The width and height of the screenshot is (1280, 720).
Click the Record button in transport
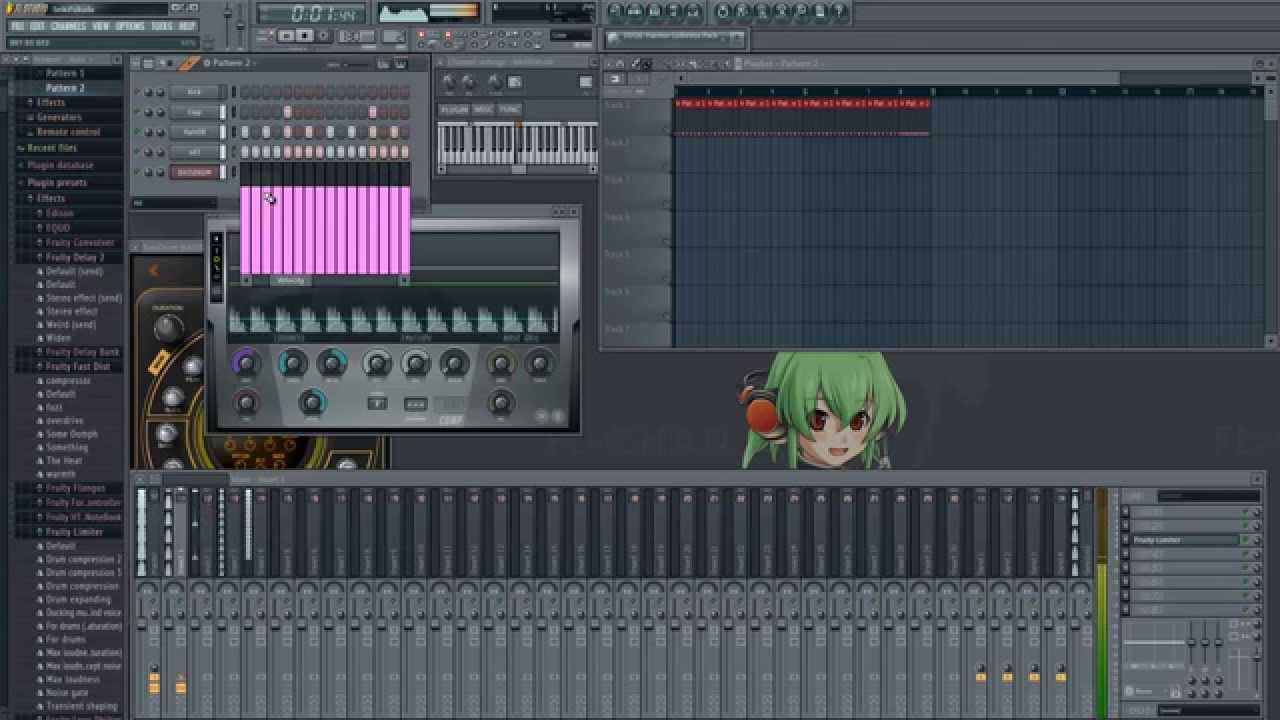pos(323,36)
